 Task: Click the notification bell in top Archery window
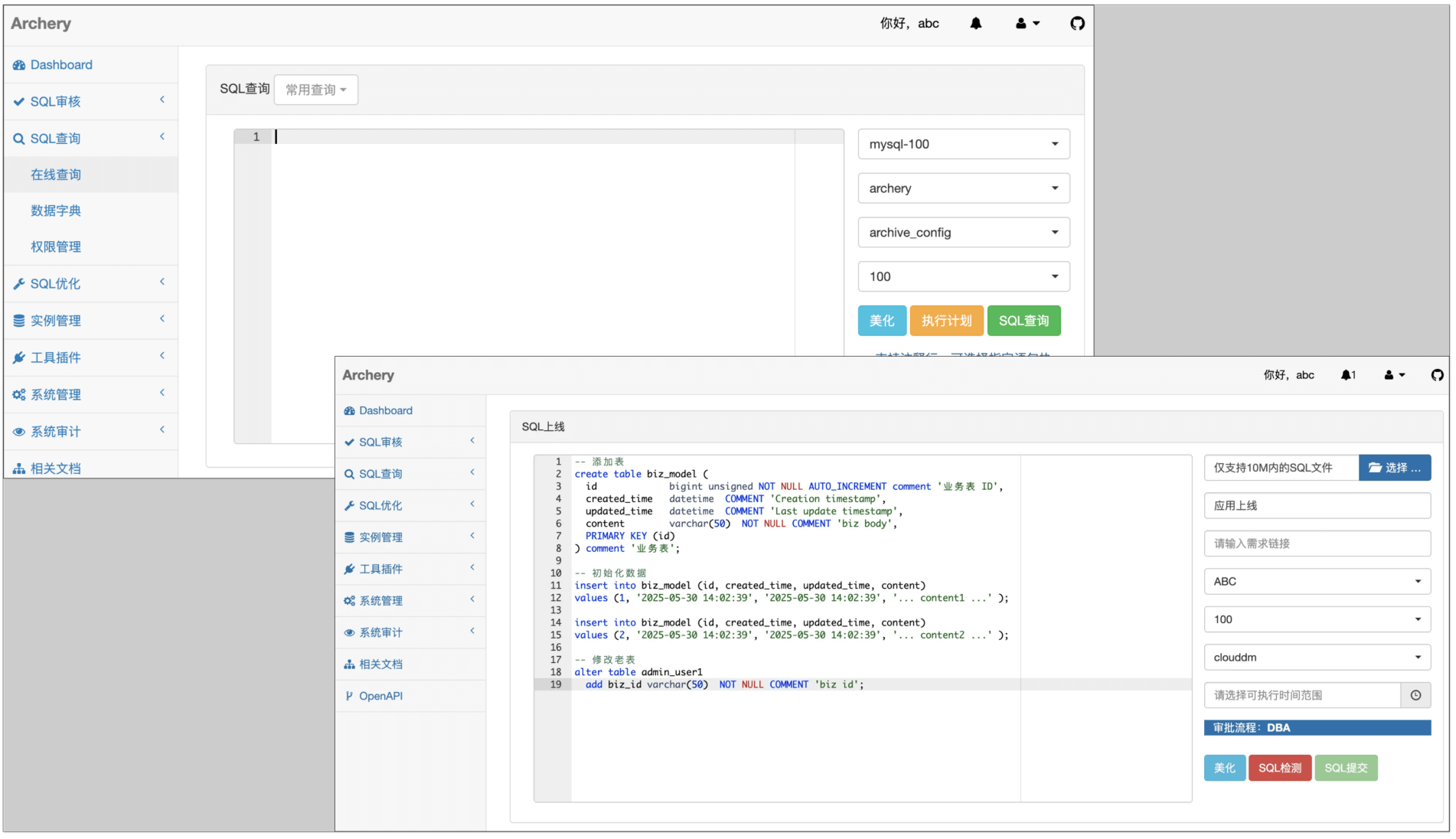click(975, 24)
